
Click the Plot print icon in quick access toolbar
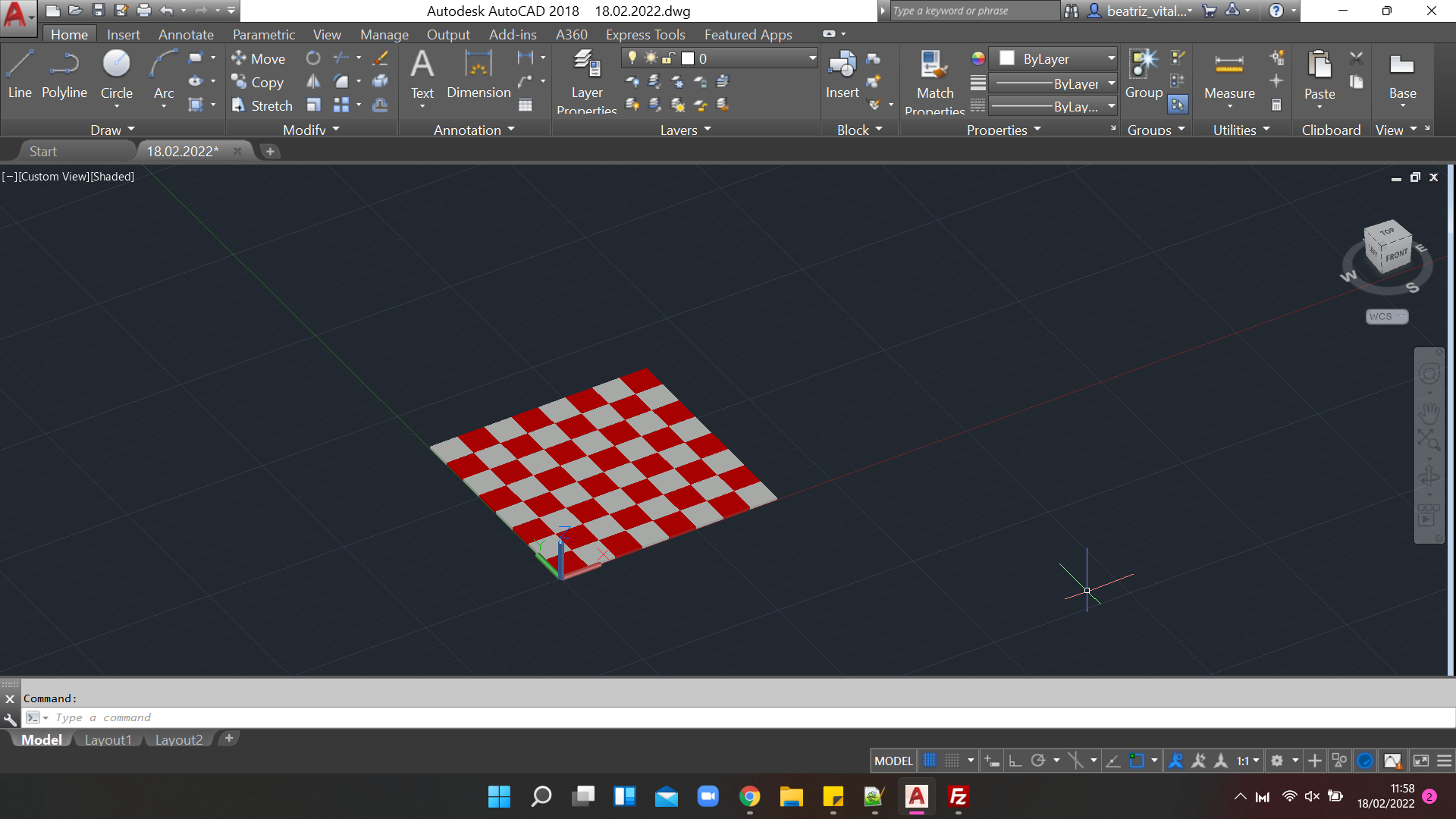click(x=144, y=10)
